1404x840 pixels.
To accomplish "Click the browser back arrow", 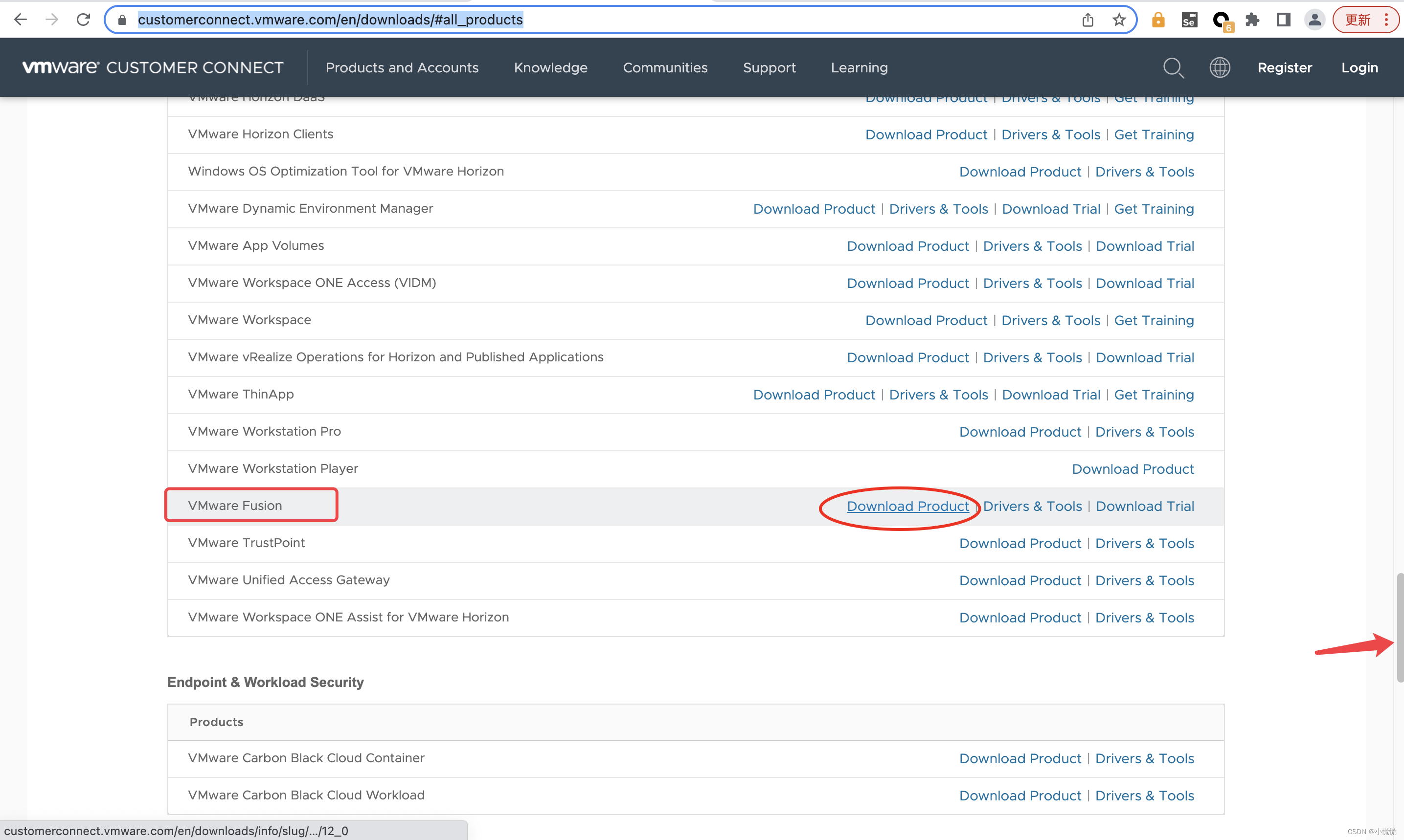I will click(x=21, y=20).
